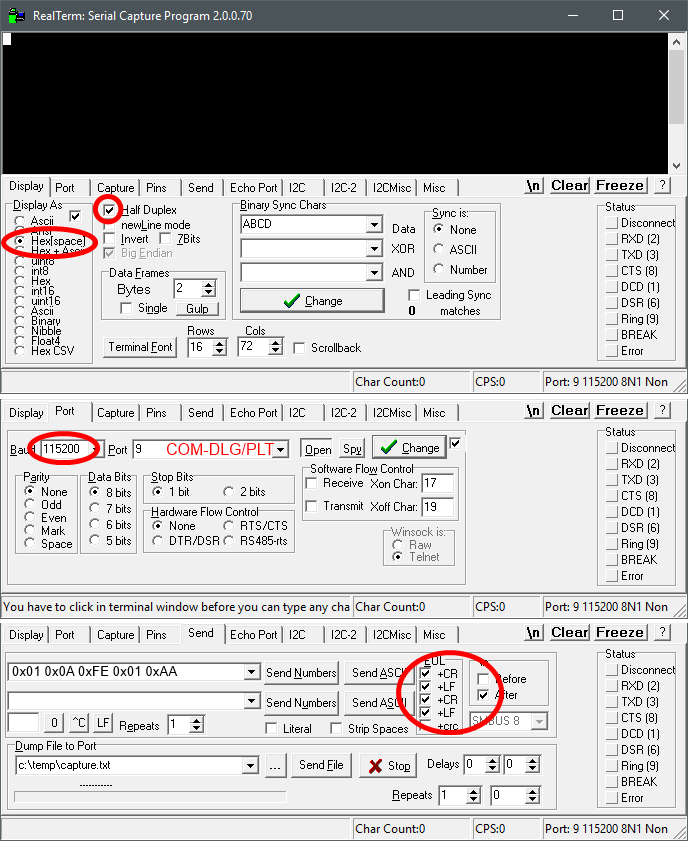Click the 0 button next to ^C

pos(54,723)
